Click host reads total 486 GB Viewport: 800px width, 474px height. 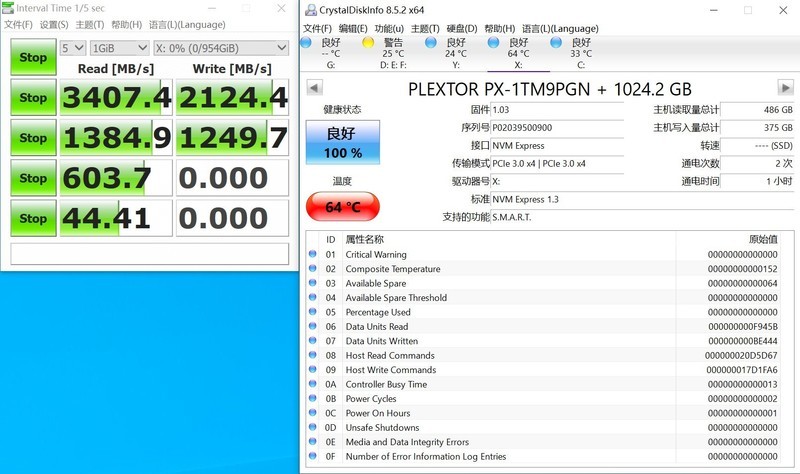pyautogui.click(x=757, y=110)
